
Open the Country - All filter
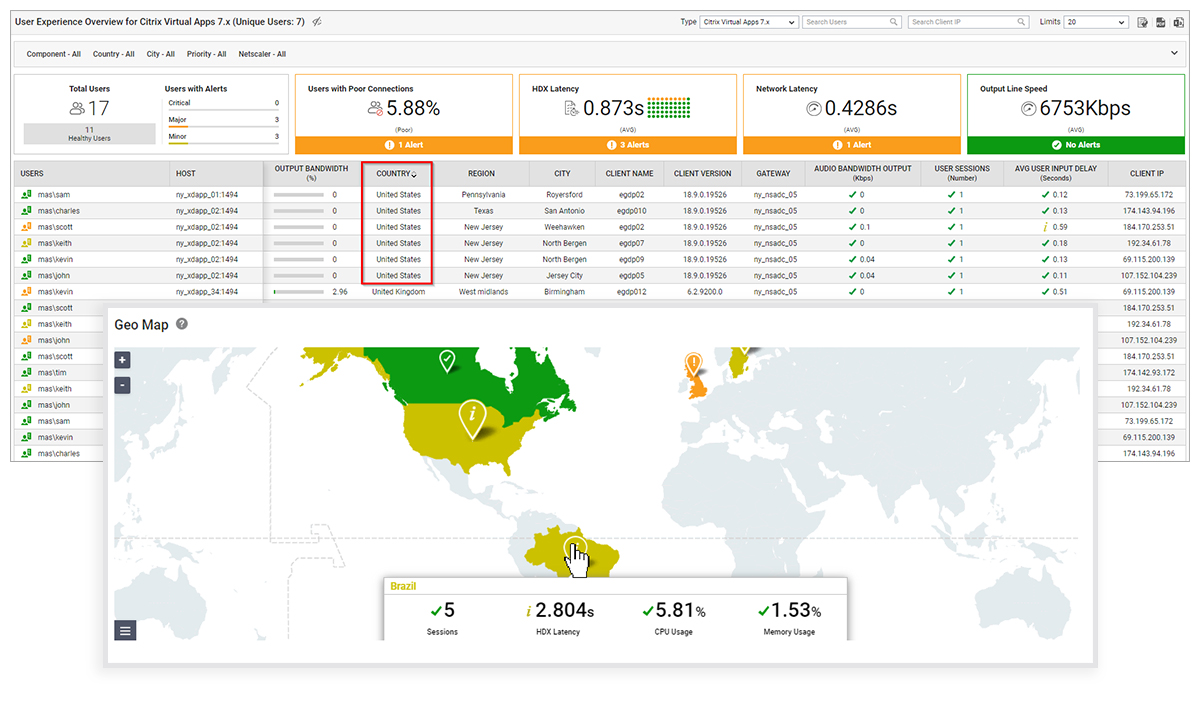tap(114, 54)
